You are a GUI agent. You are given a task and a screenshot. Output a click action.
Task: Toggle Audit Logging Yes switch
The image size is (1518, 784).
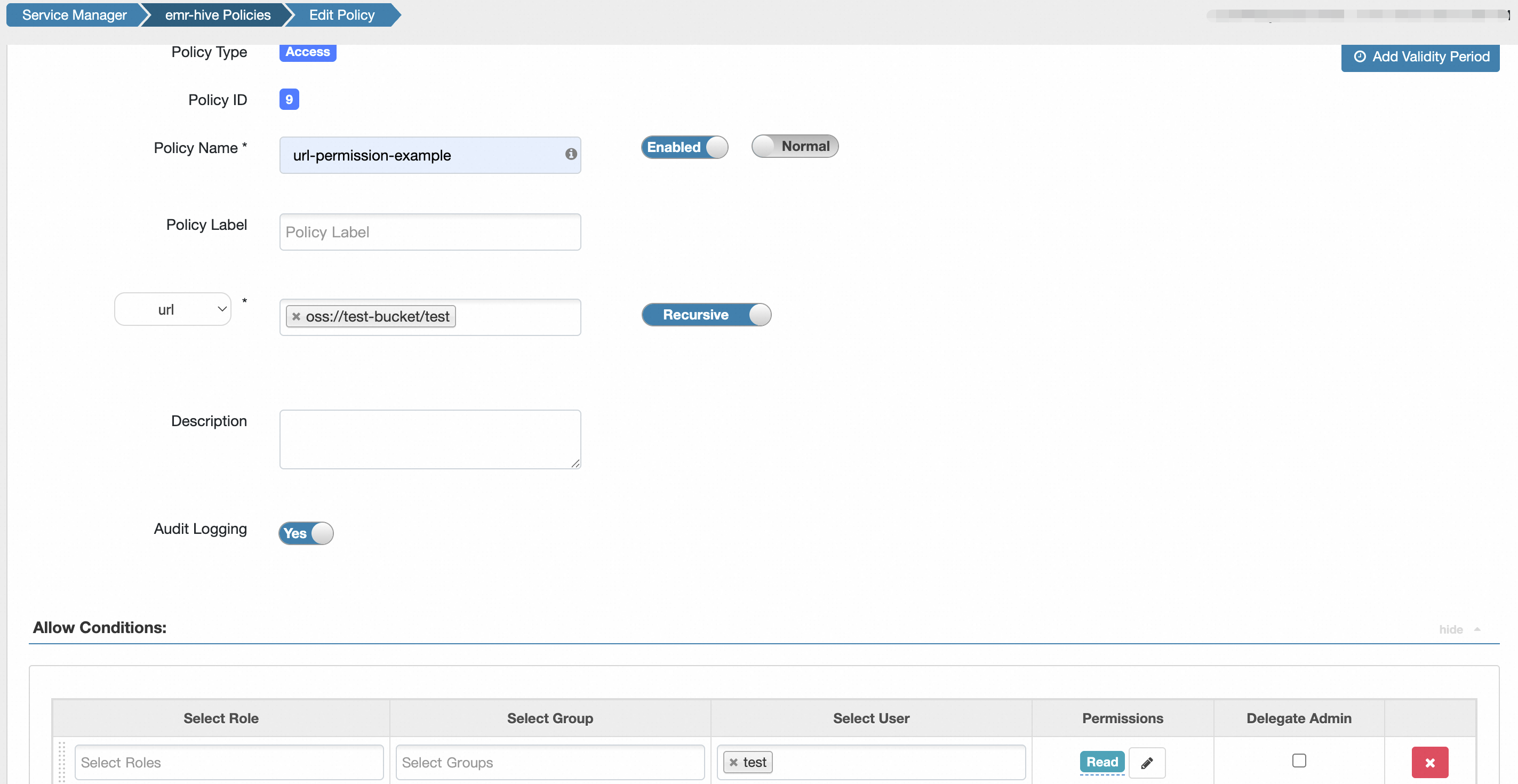coord(306,533)
